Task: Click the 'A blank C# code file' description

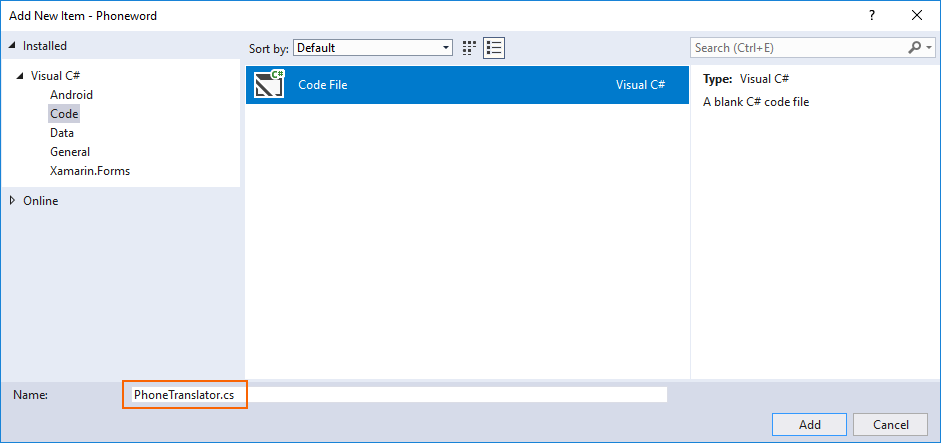Action: pos(756,102)
